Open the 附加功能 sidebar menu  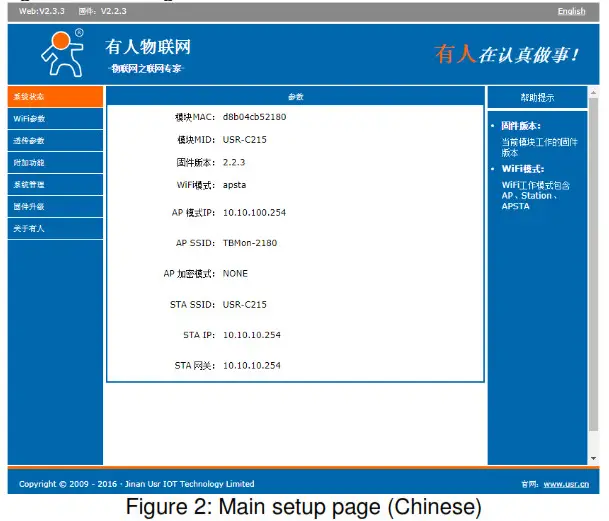[55, 162]
